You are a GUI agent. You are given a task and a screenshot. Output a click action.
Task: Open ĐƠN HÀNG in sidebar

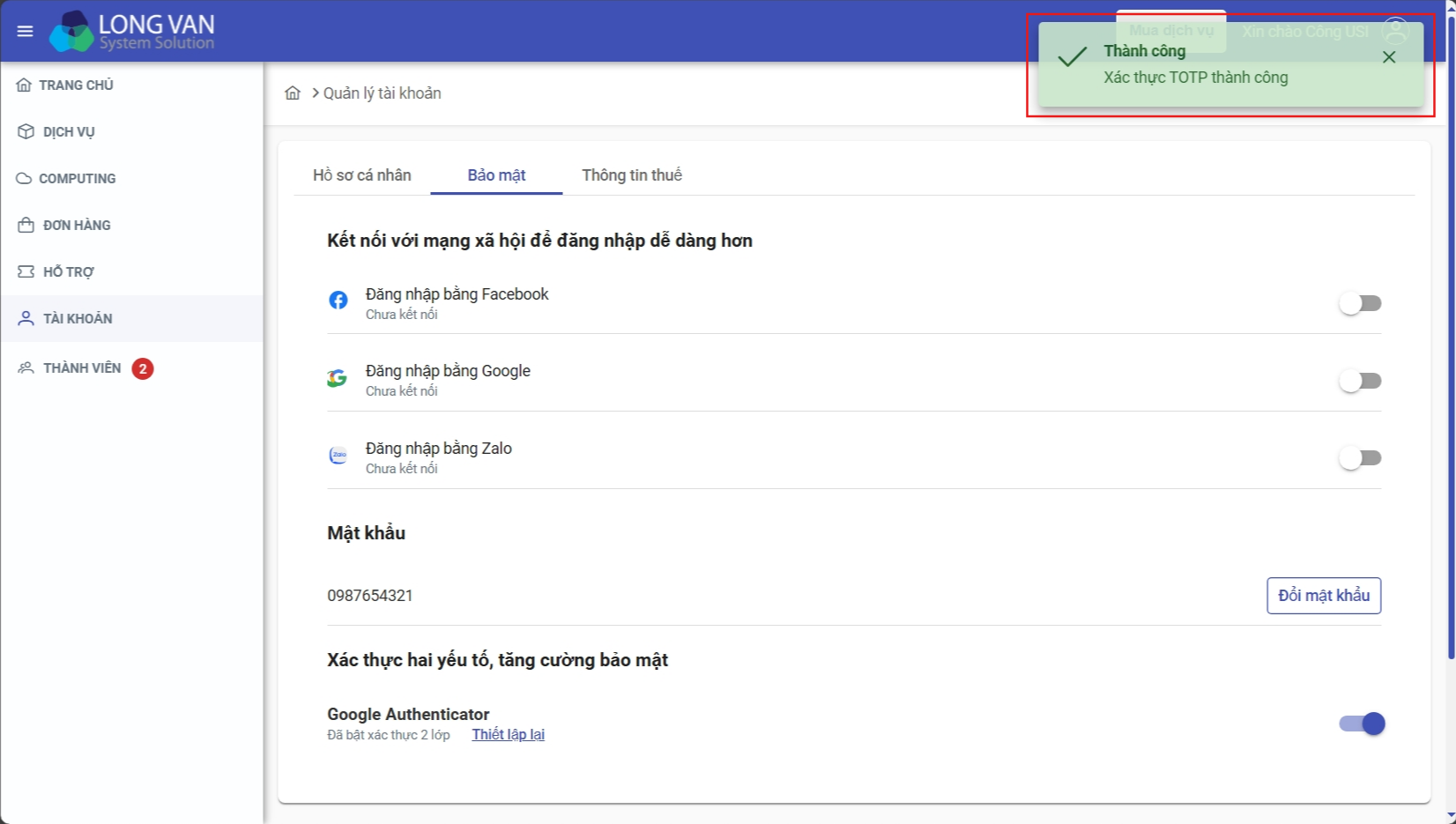click(132, 226)
